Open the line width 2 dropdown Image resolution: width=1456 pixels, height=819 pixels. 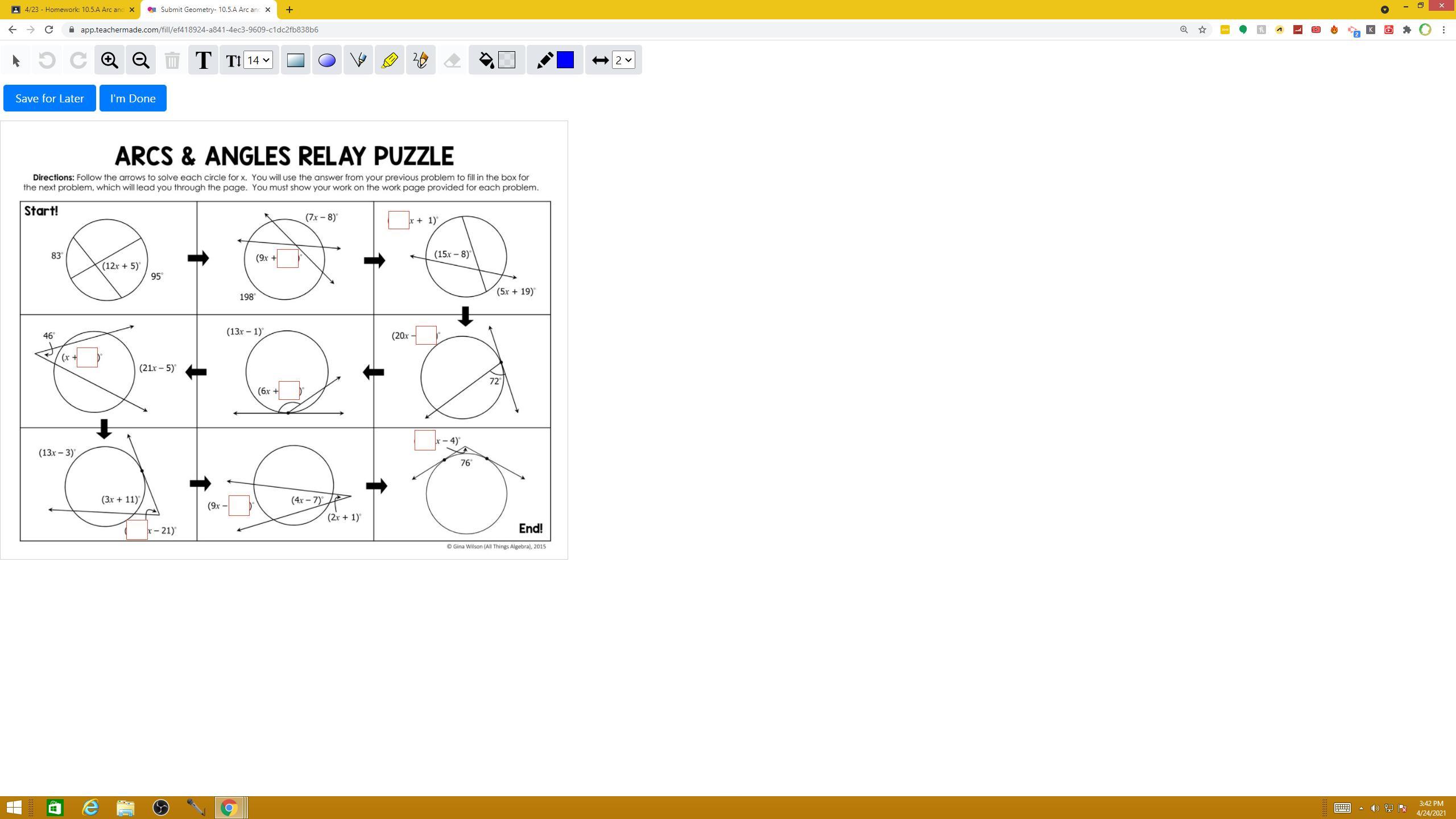pos(623,60)
